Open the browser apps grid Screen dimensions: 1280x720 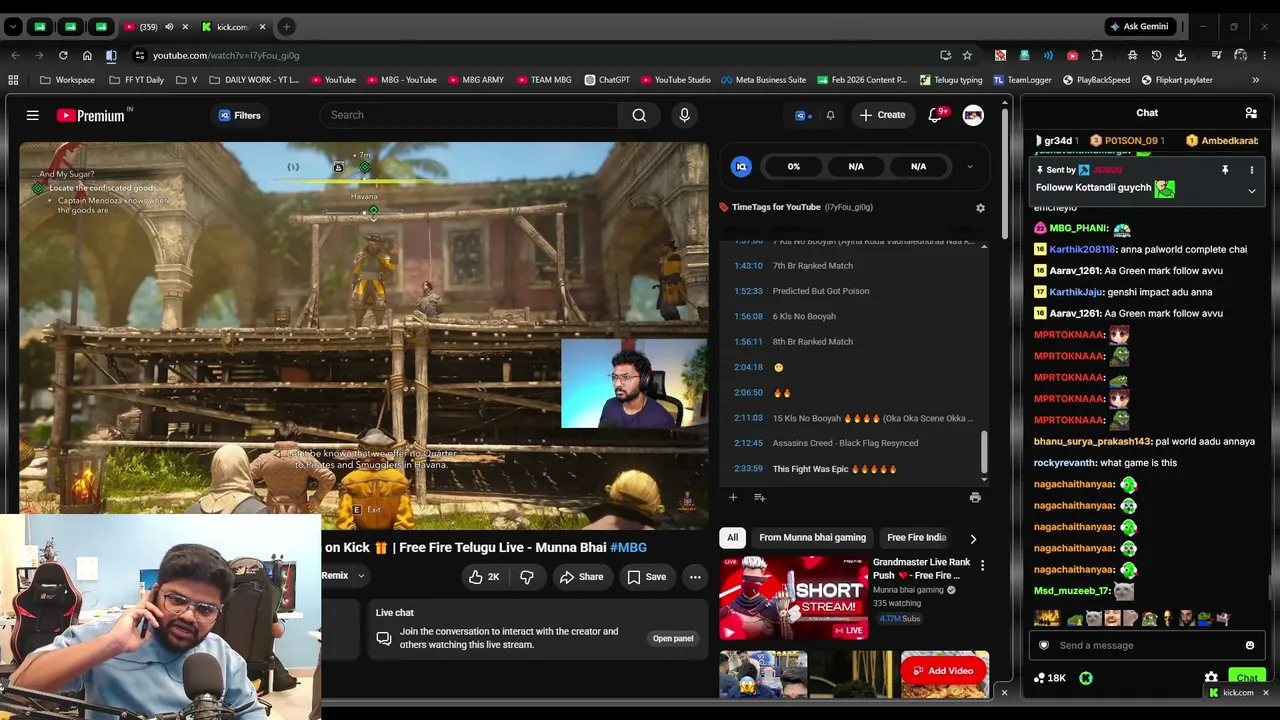(13, 80)
